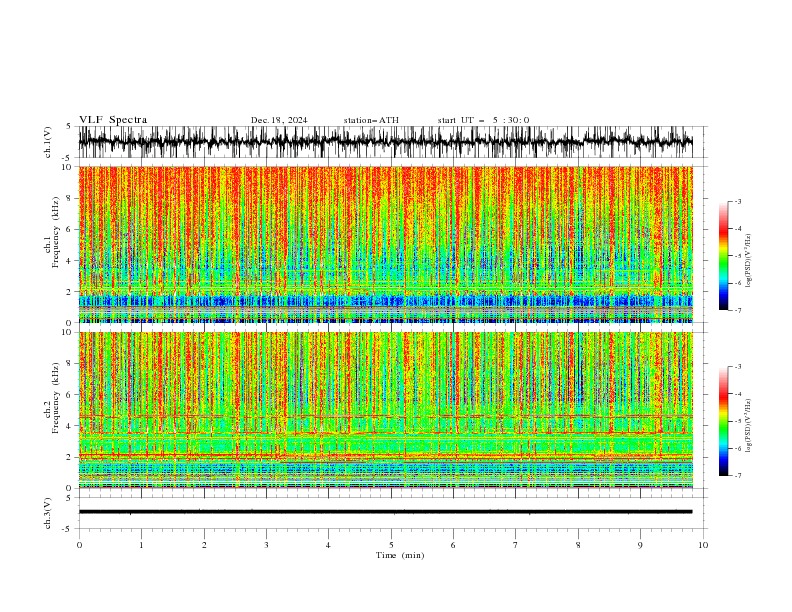Click the "ch.2 Frequency (kHz)" axis label
Viewport: 792px width, 612px height.
coord(52,398)
